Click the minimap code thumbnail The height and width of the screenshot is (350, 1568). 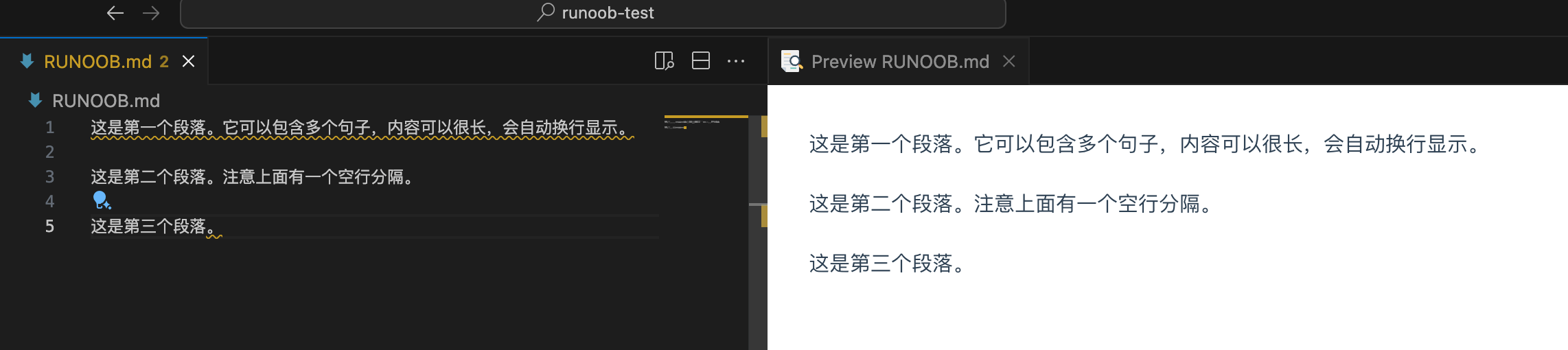tap(692, 124)
